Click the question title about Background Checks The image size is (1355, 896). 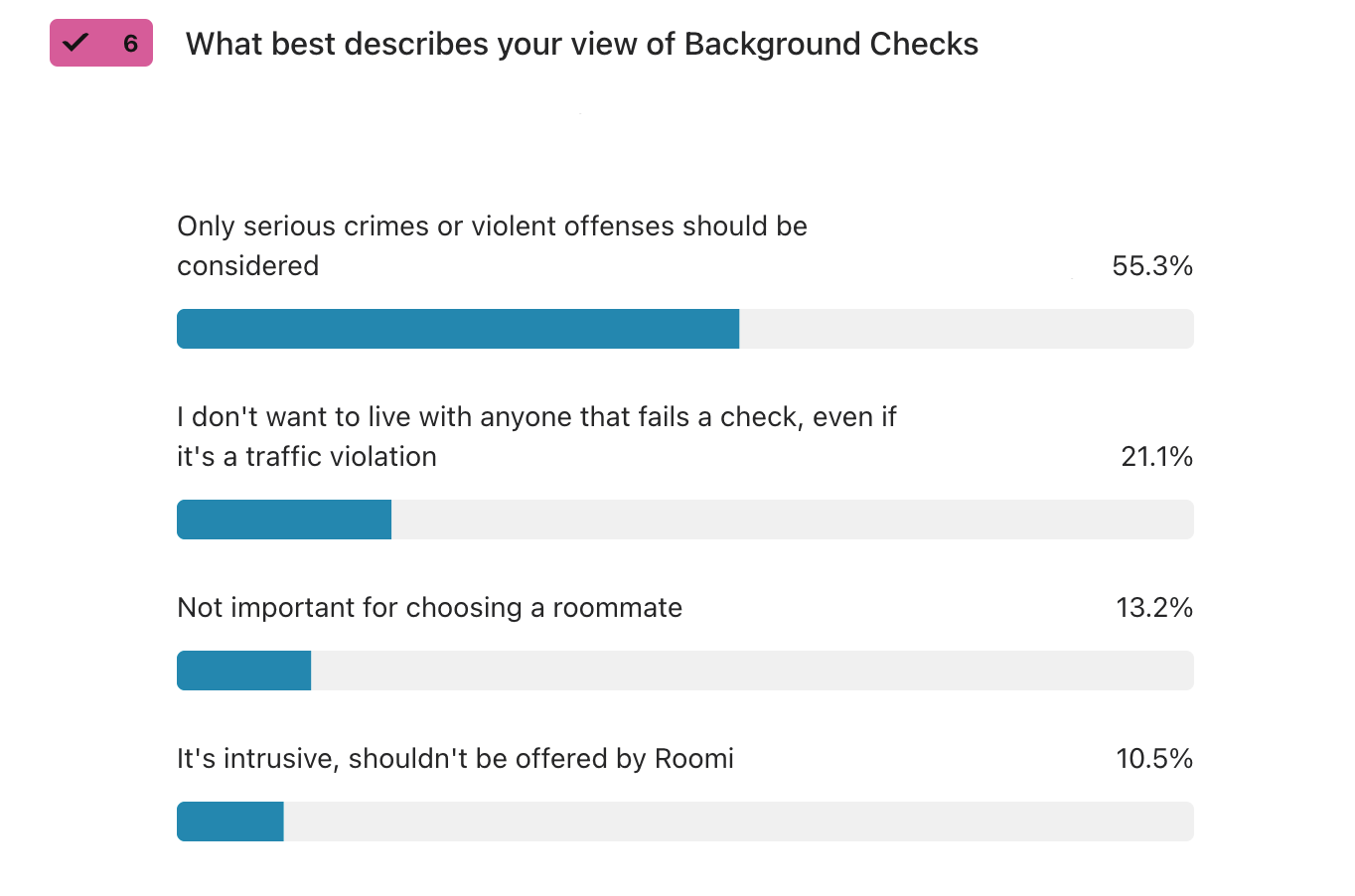581,44
